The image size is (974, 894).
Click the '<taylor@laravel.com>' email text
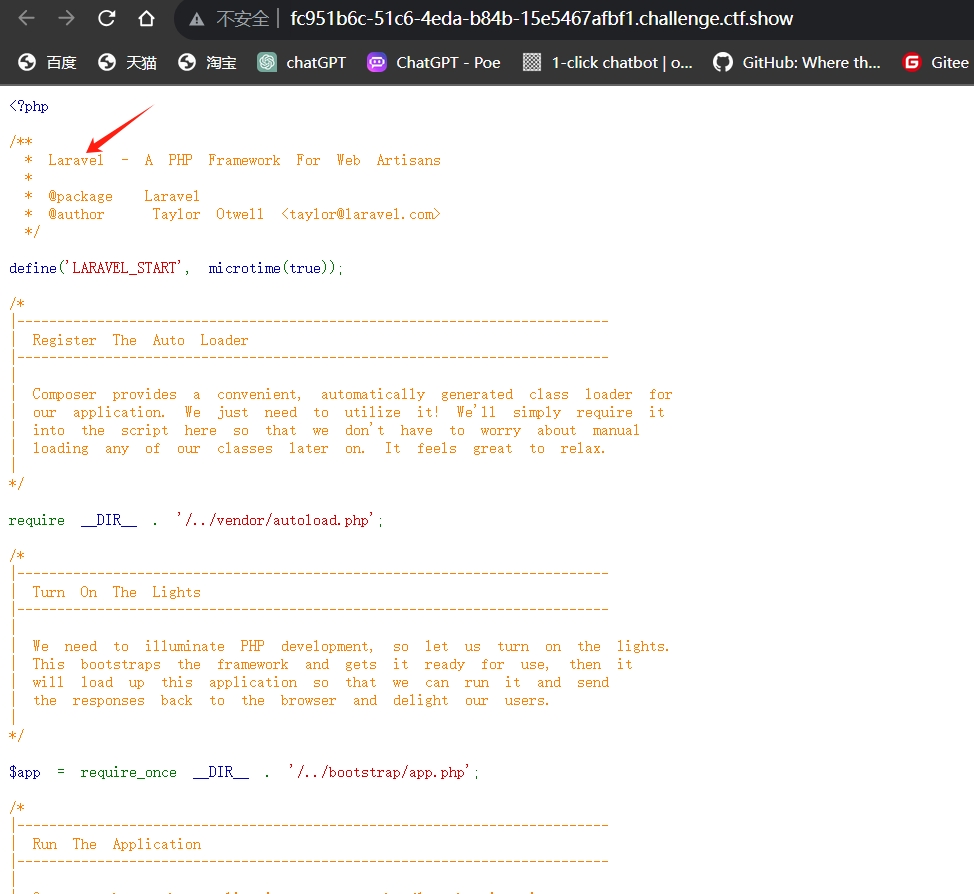[x=360, y=214]
